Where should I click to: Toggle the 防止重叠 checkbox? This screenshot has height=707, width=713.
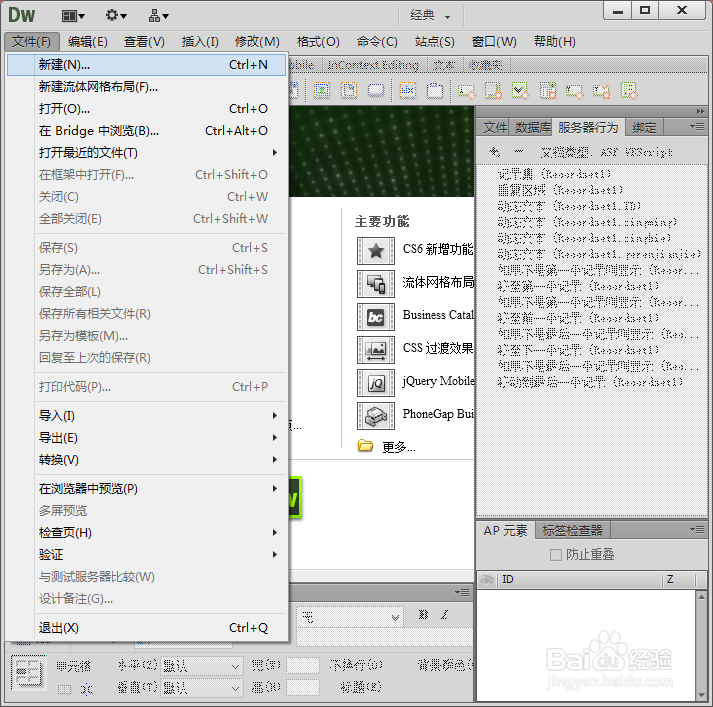pos(556,555)
